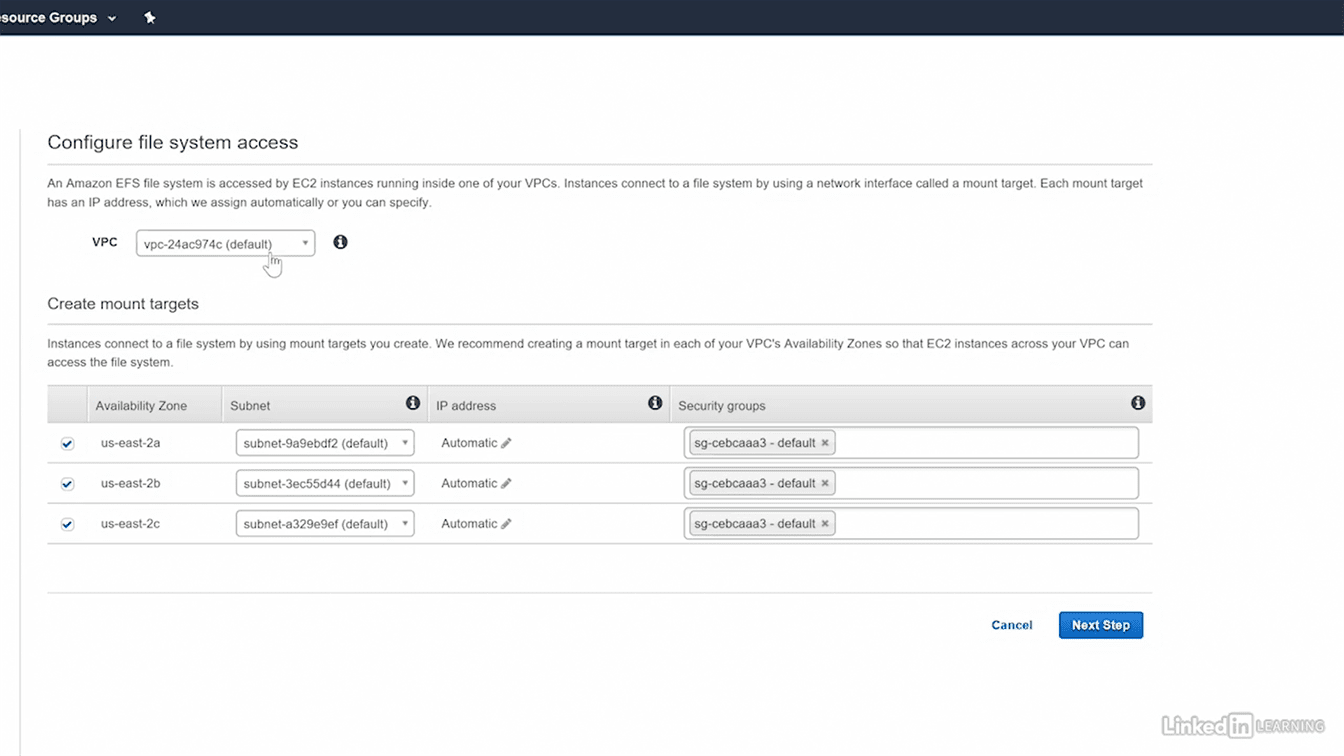Uncheck the us-east-2a availability zone checkbox
1344x756 pixels.
pyautogui.click(x=67, y=444)
